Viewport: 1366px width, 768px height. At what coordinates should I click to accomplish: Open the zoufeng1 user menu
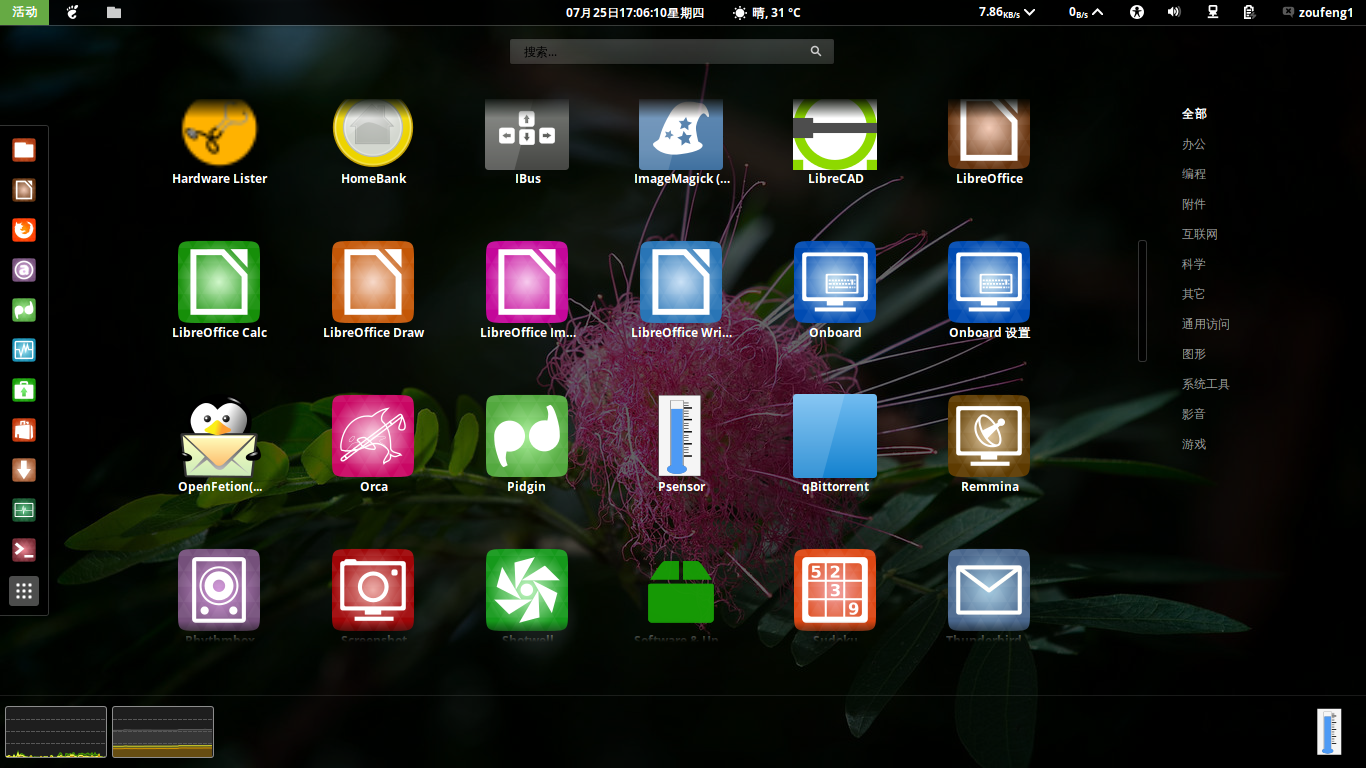pos(1317,12)
